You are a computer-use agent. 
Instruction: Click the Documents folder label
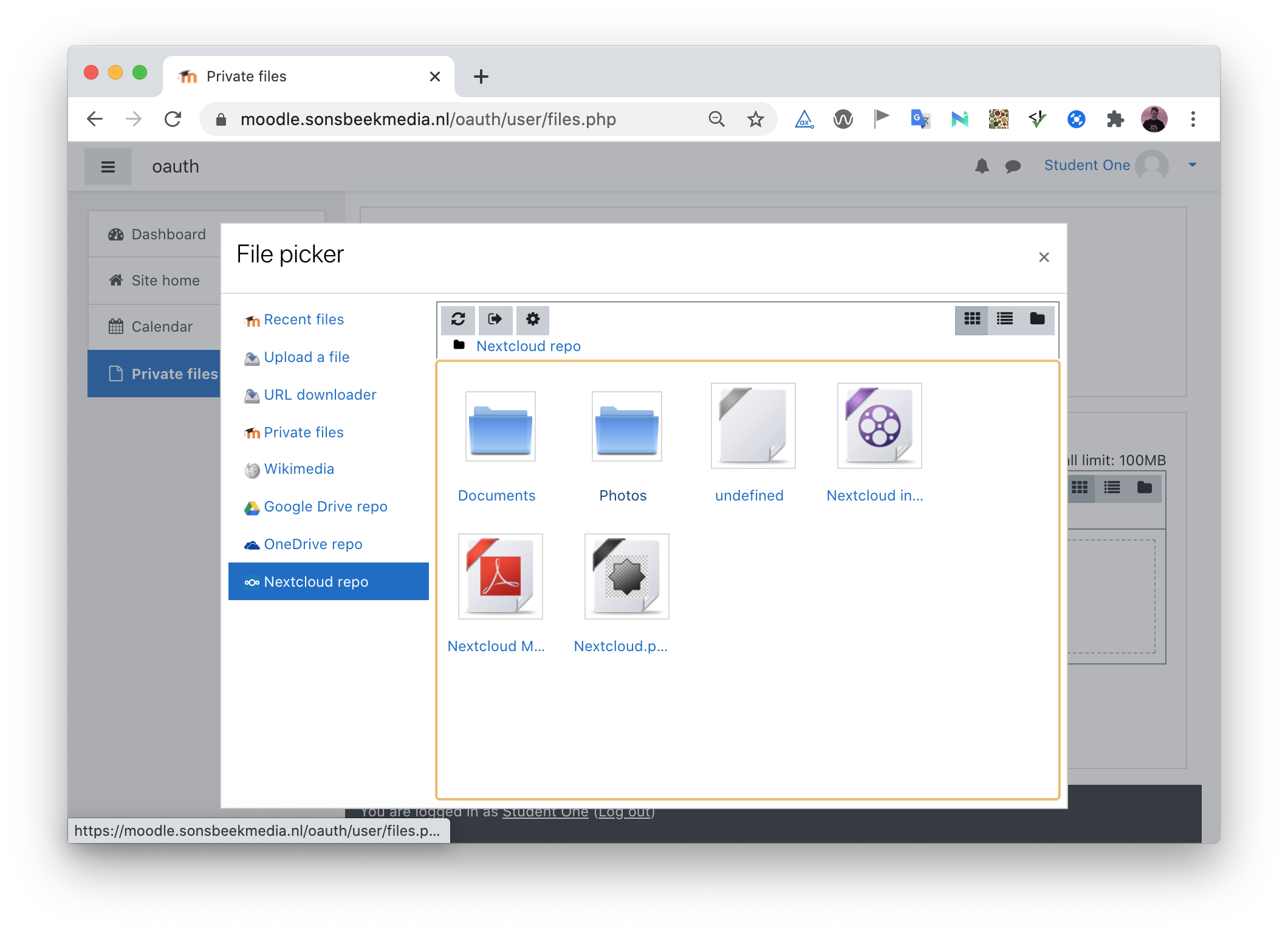[497, 496]
